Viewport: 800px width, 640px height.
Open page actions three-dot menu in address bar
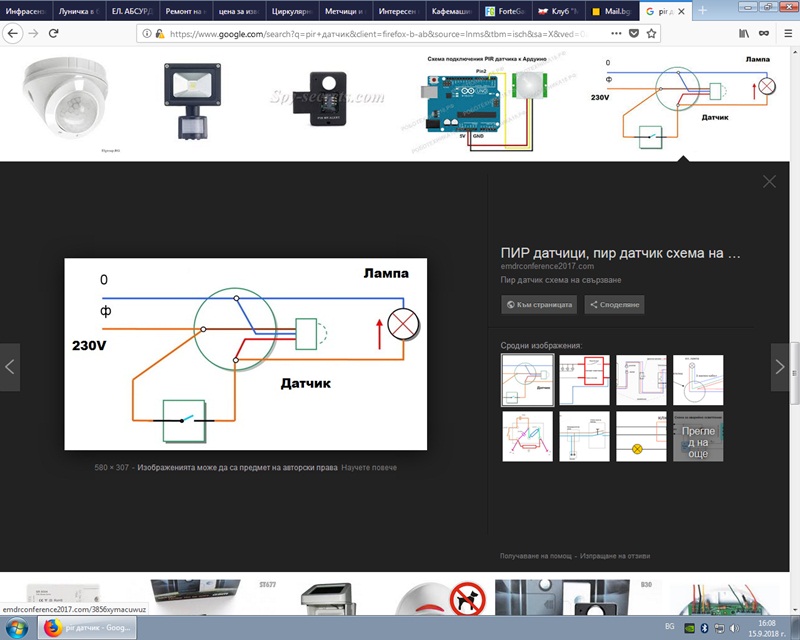(614, 33)
